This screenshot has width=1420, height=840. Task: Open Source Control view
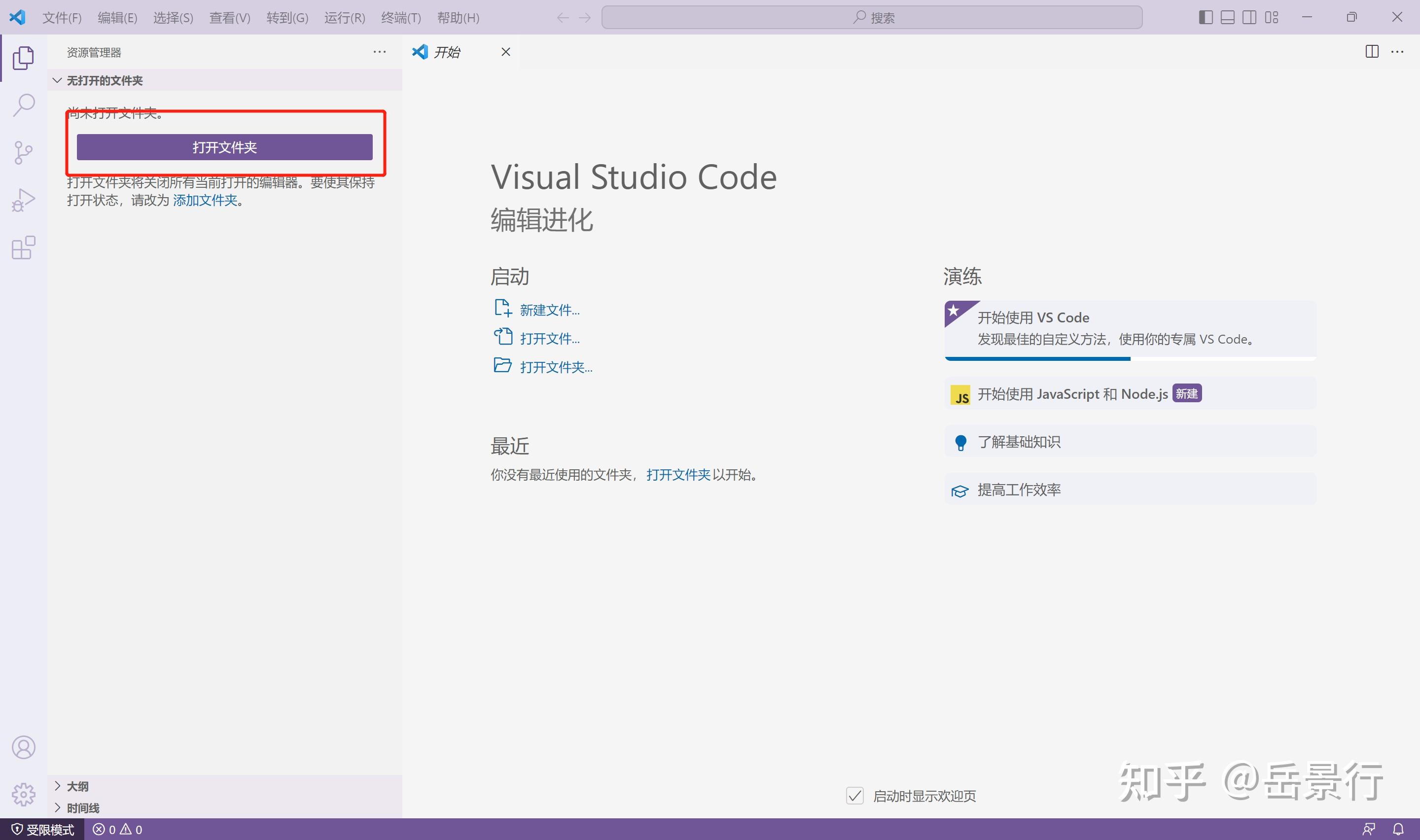(23, 152)
